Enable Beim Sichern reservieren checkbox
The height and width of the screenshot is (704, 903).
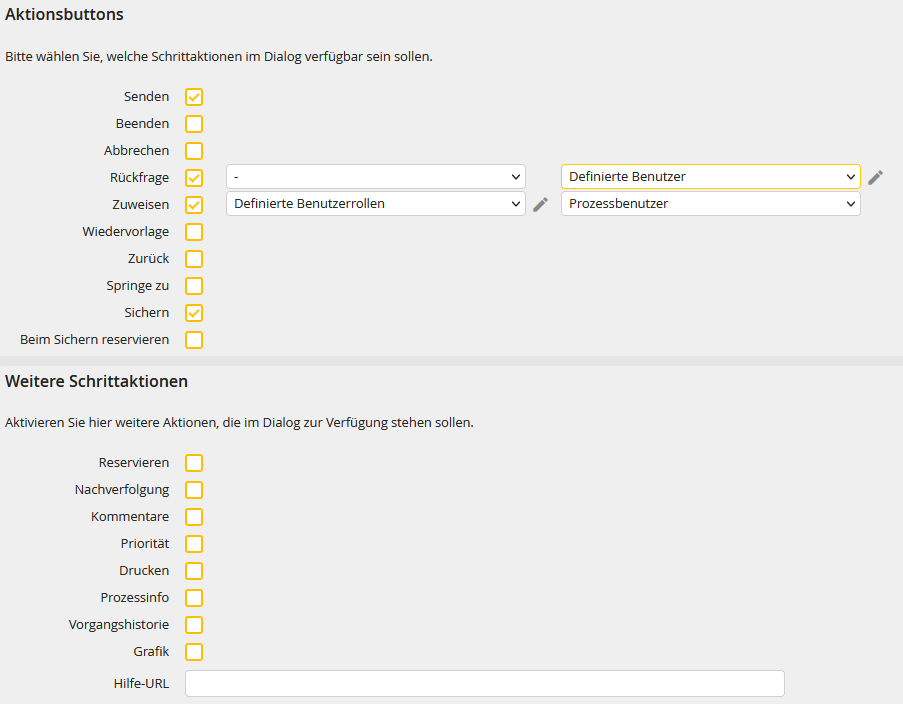point(194,340)
